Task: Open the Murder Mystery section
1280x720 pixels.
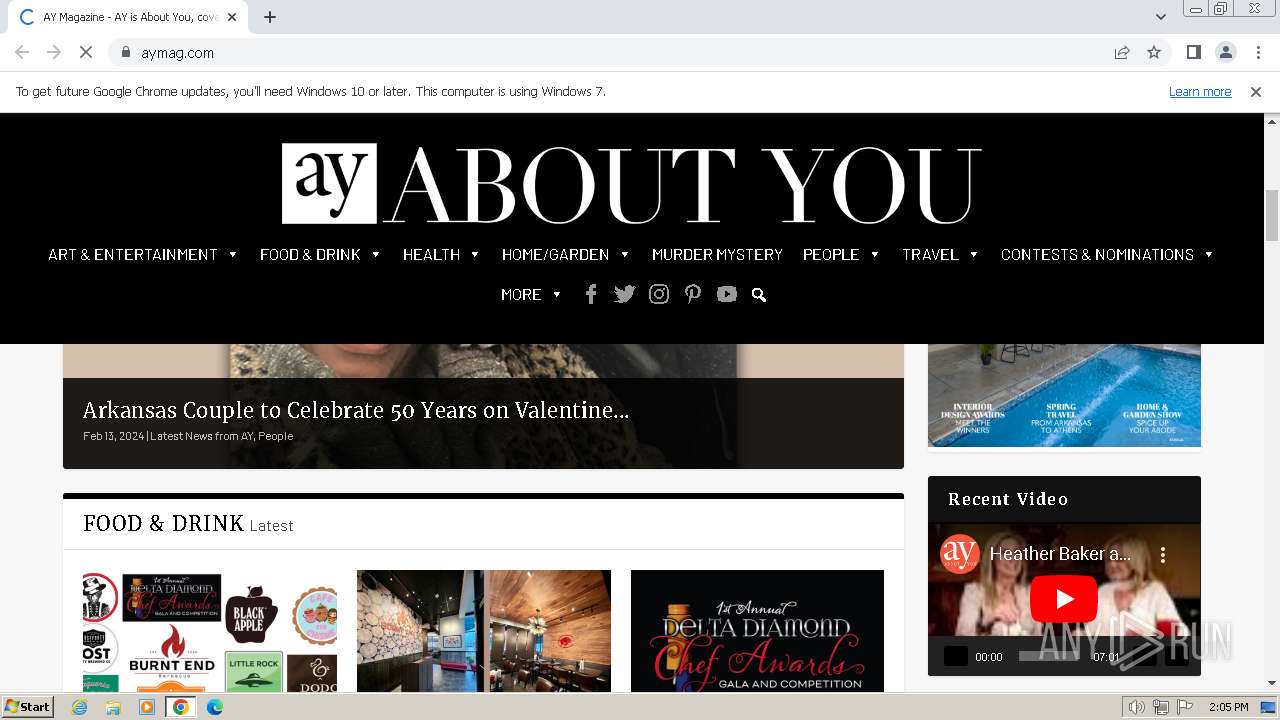Action: [717, 254]
